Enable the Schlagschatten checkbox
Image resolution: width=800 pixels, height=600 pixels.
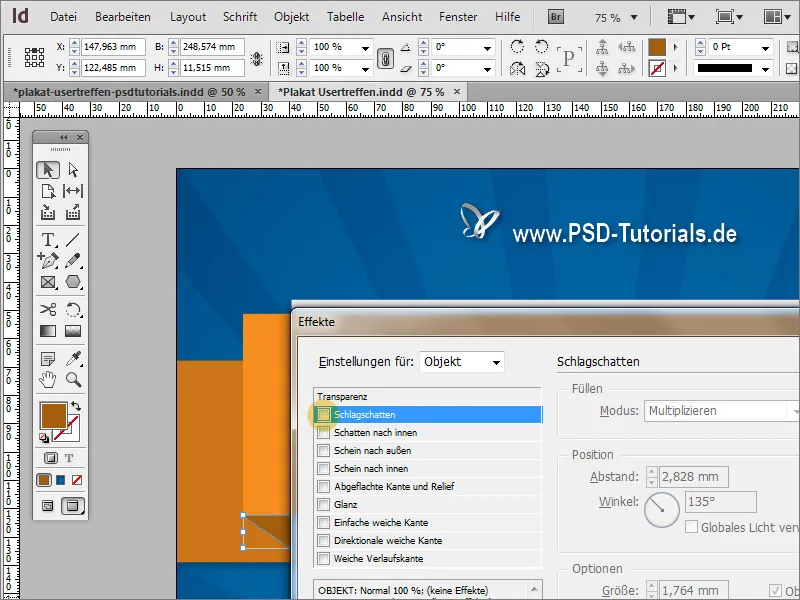(x=323, y=414)
